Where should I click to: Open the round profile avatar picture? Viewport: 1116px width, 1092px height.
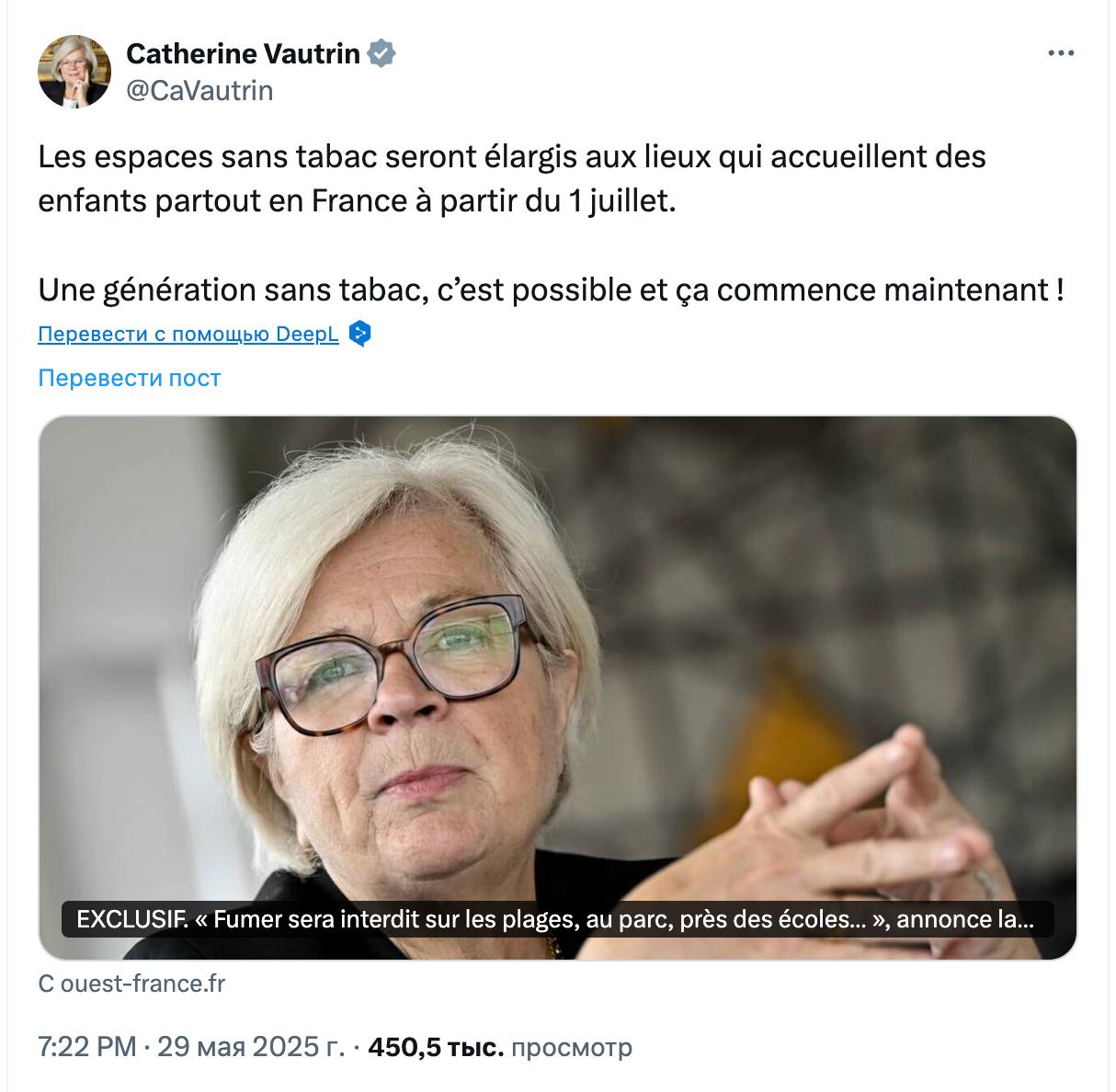[x=74, y=72]
